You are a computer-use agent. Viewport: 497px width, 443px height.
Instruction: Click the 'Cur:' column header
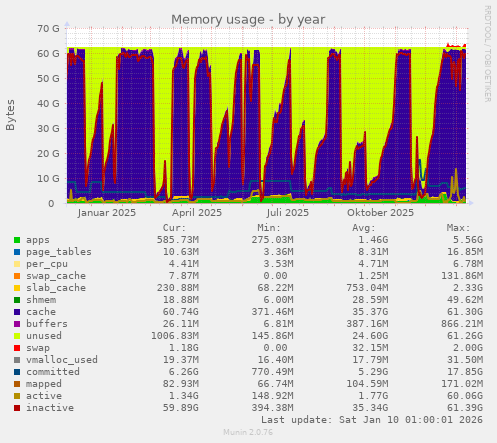(174, 228)
